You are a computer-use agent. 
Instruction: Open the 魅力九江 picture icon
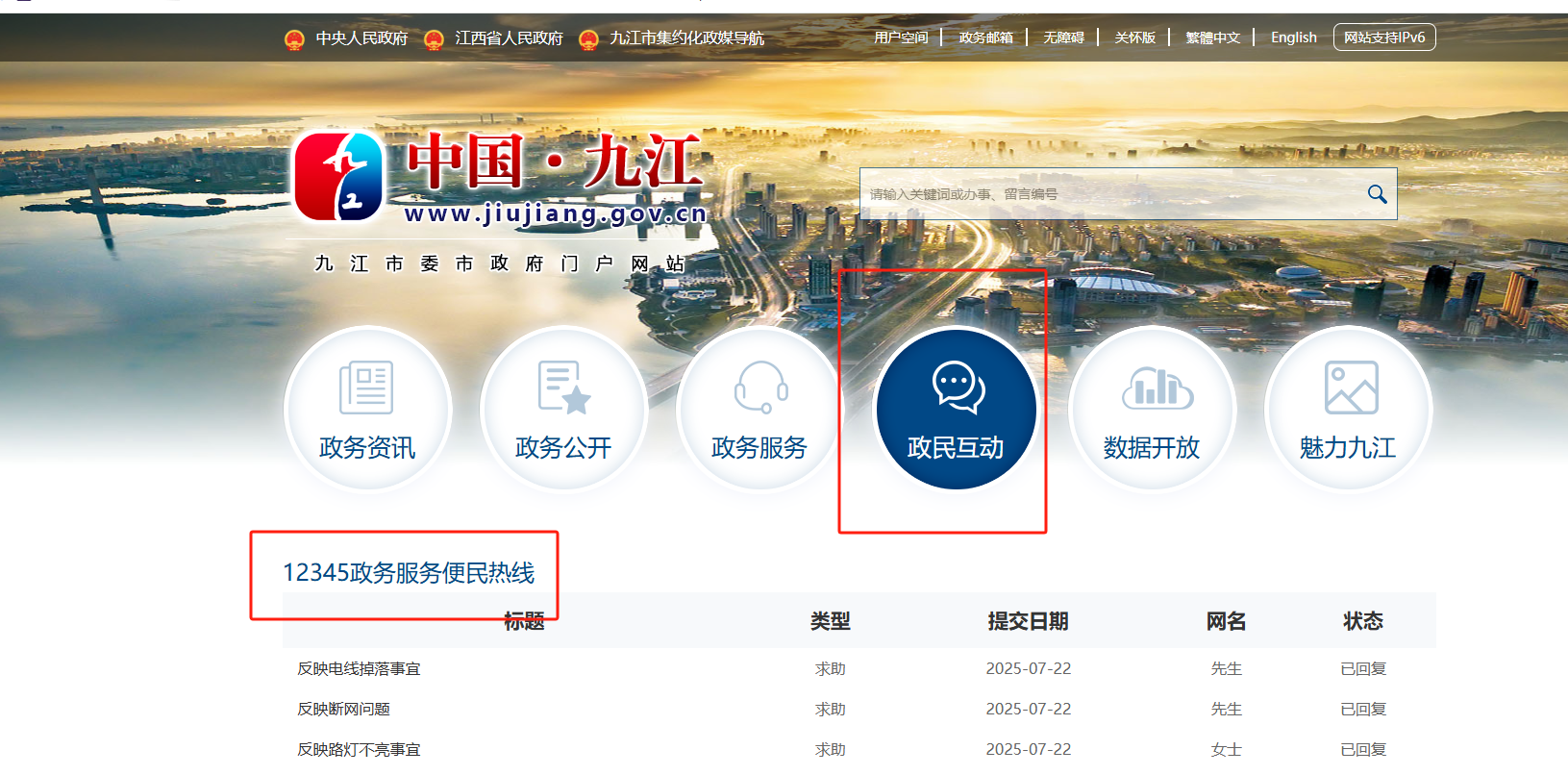coord(1349,388)
